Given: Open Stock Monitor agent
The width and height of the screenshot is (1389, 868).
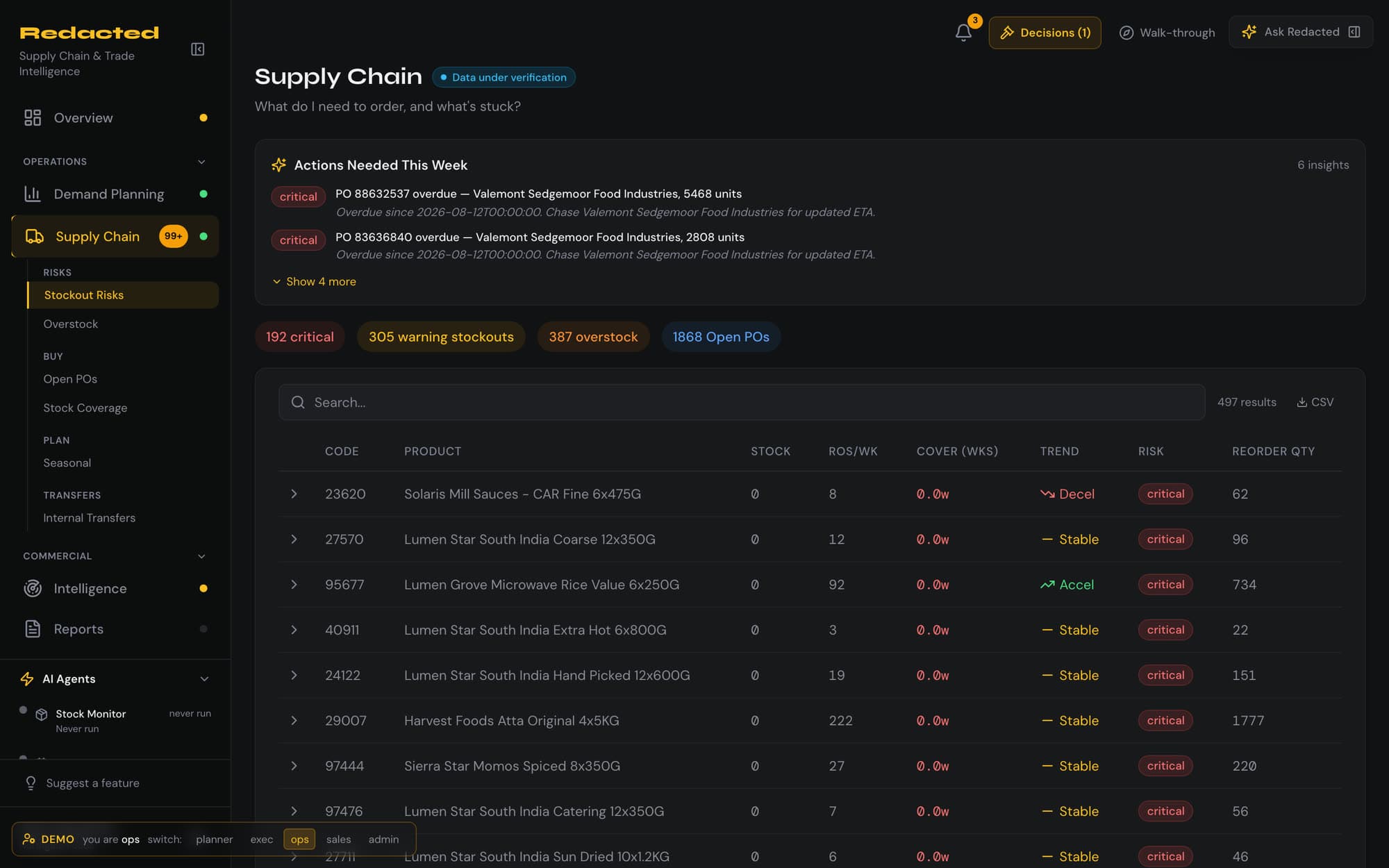Looking at the screenshot, I should click(115, 720).
